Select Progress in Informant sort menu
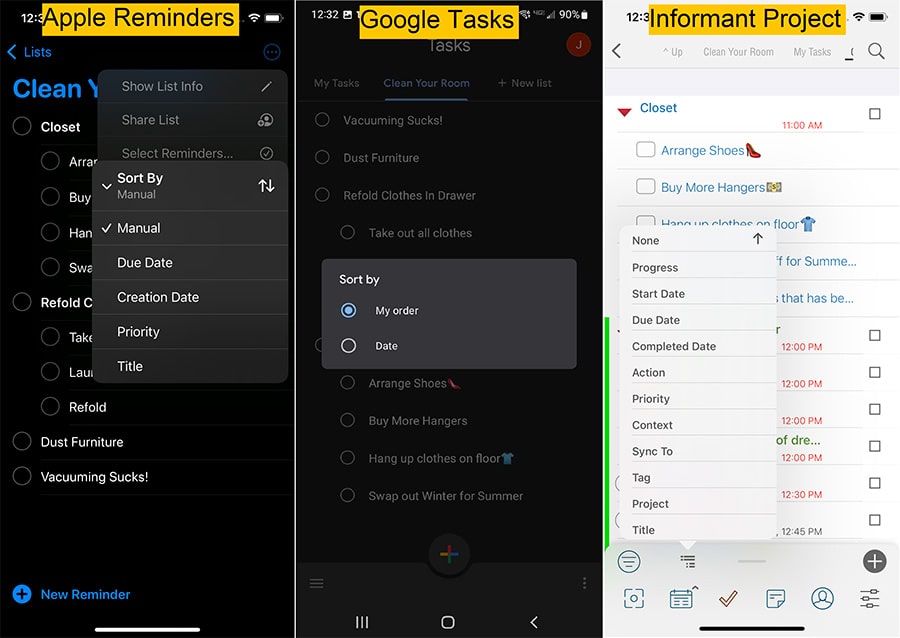900x638 pixels. click(x=698, y=267)
